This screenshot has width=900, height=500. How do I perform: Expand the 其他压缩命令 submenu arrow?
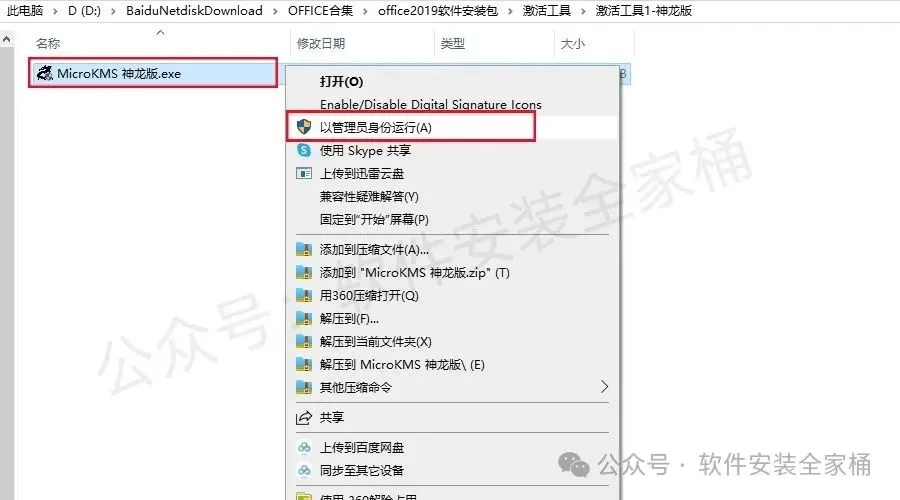pyautogui.click(x=604, y=387)
